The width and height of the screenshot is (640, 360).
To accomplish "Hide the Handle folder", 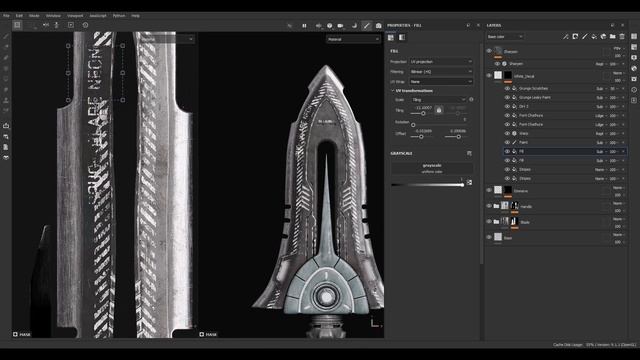I will [489, 206].
